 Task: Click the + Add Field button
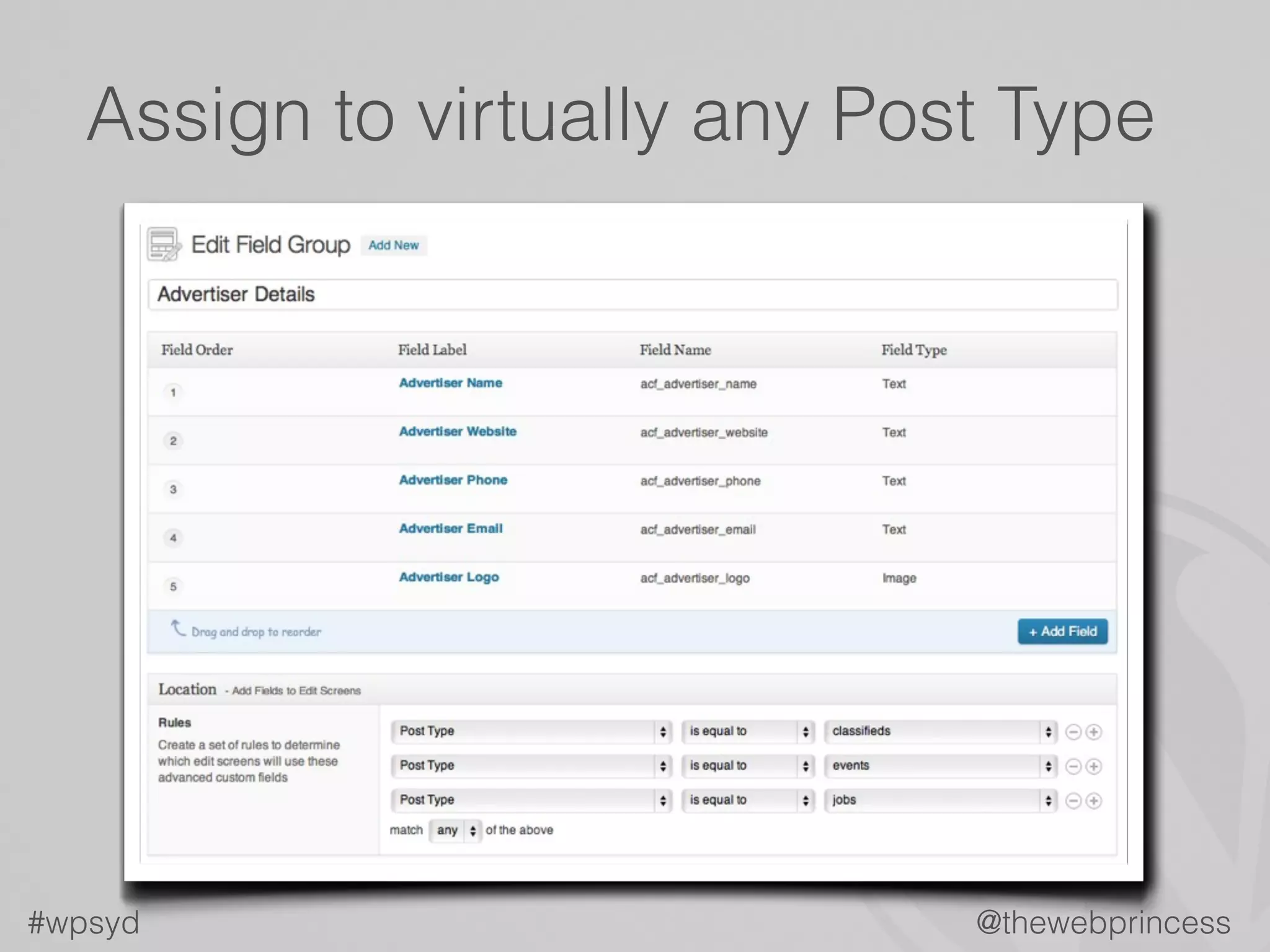(x=1062, y=632)
